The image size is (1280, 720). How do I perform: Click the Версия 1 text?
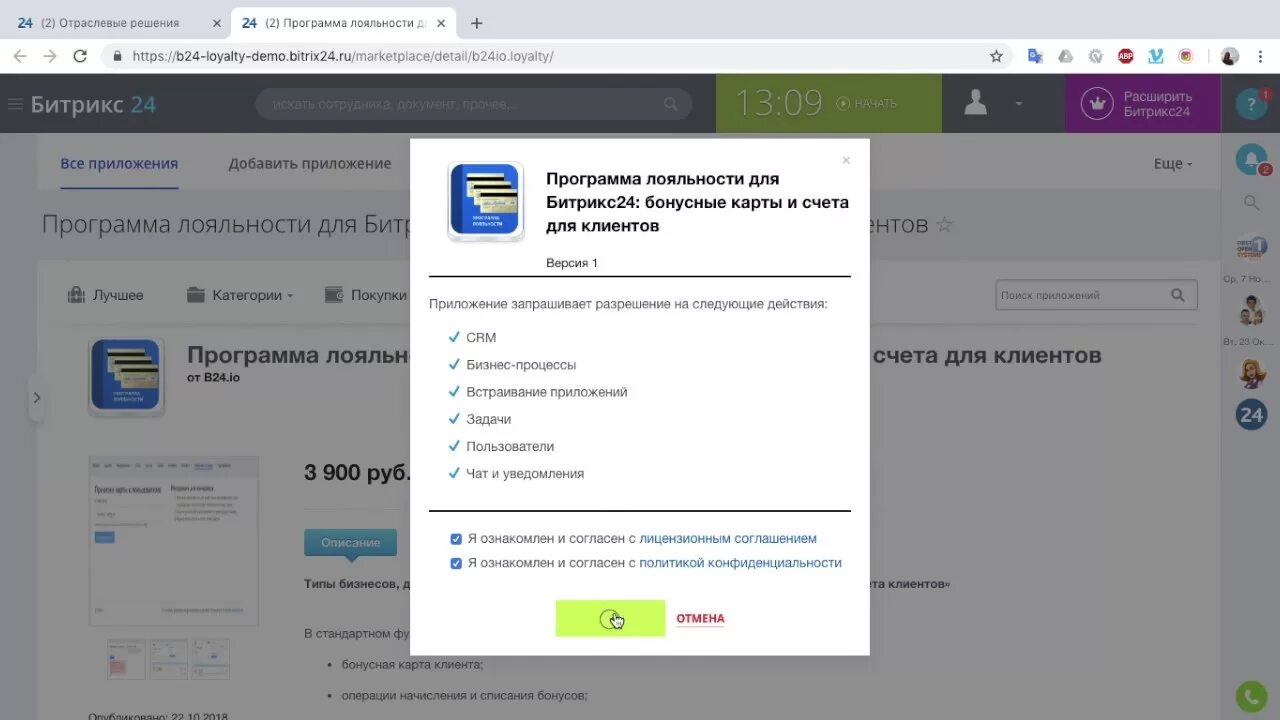click(x=572, y=263)
